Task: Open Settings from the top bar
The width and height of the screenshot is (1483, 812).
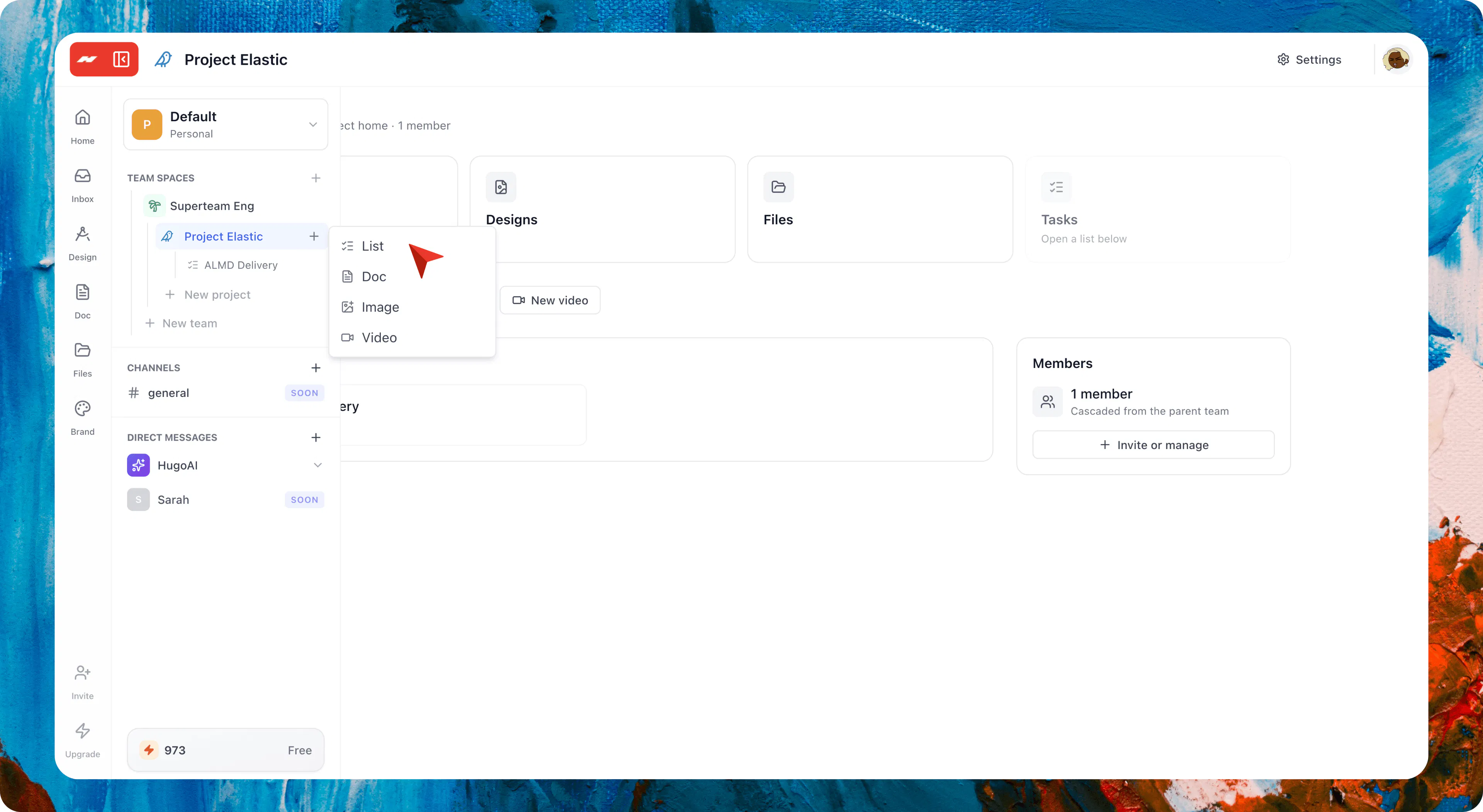Action: pos(1309,59)
